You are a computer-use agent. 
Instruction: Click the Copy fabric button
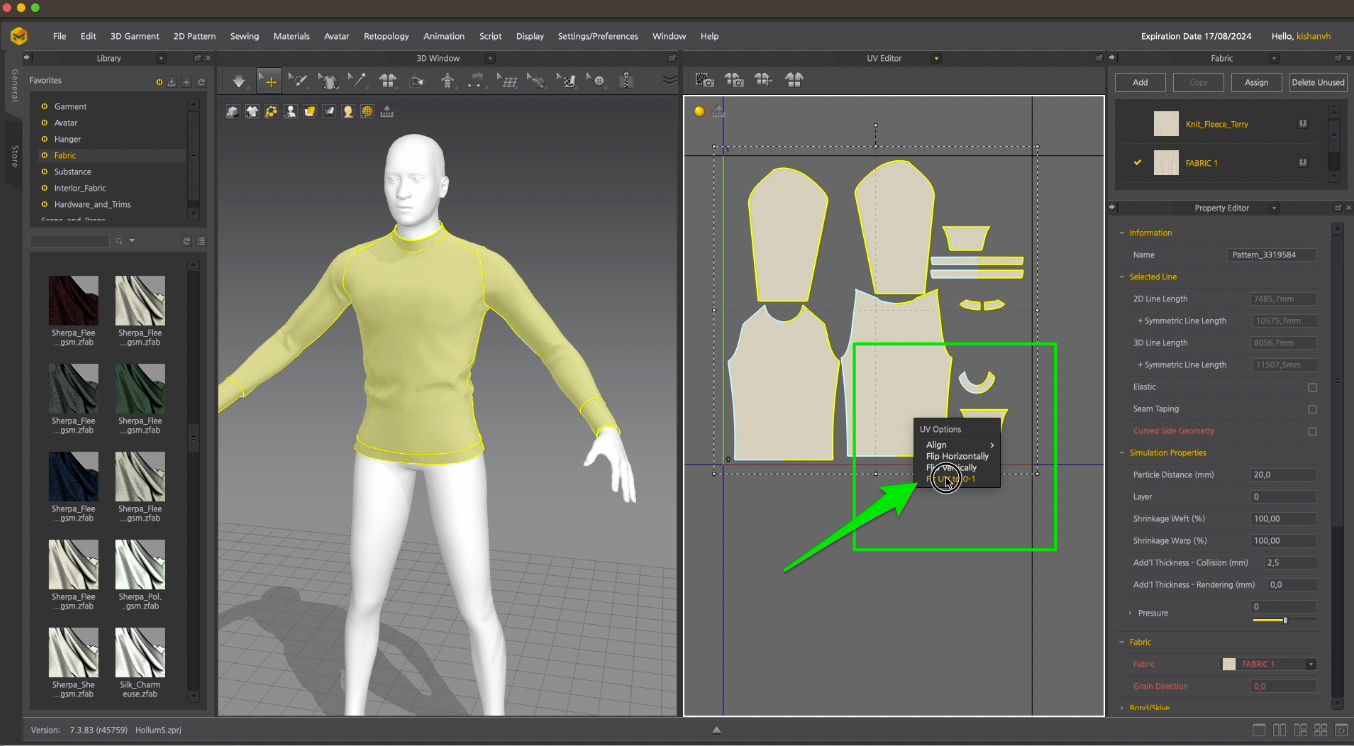tap(1198, 82)
